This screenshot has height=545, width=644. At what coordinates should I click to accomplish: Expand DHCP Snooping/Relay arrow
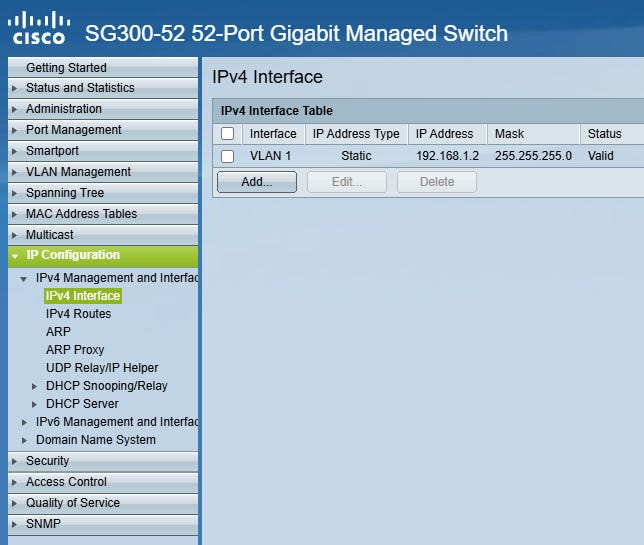coord(34,386)
